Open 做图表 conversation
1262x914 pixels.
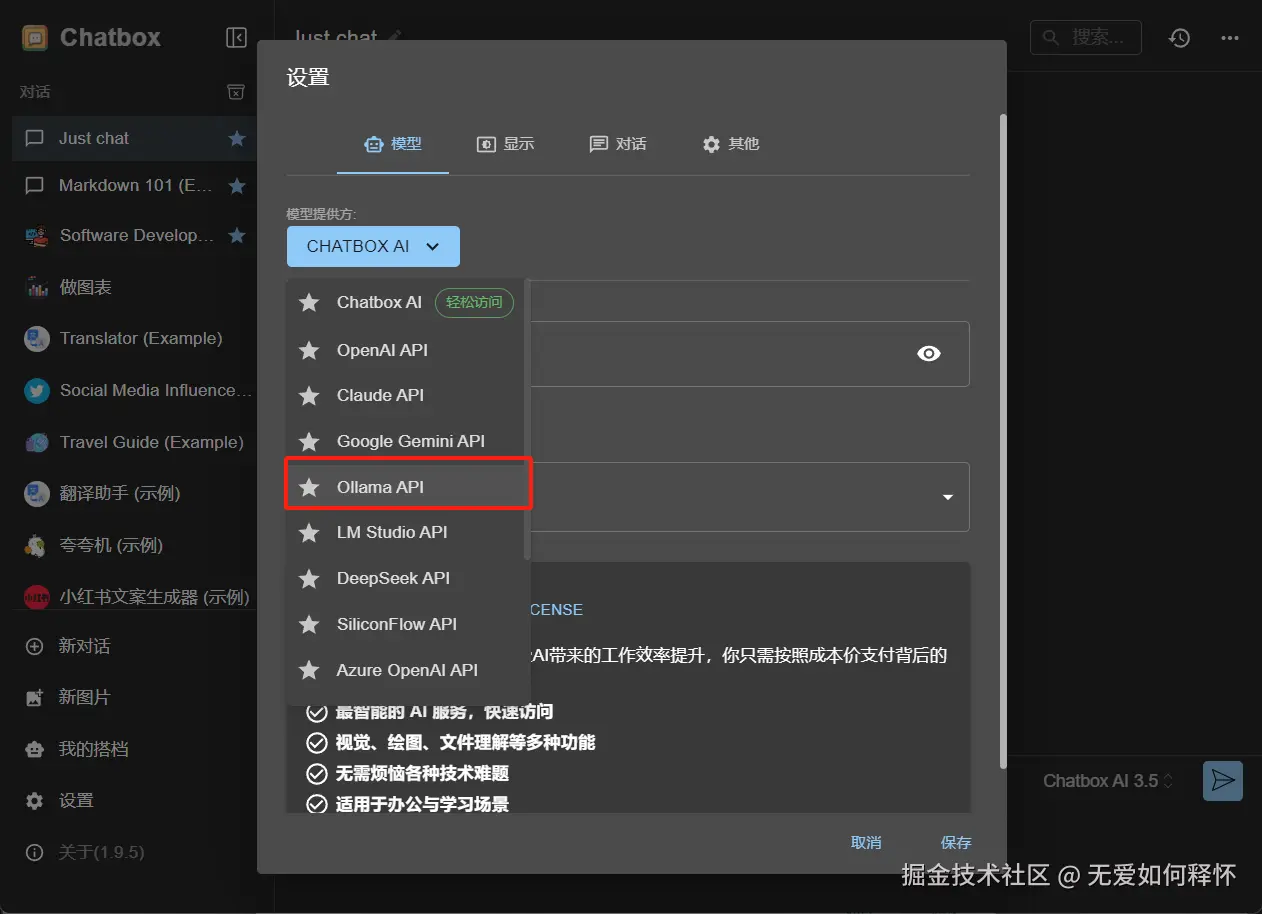coord(134,287)
